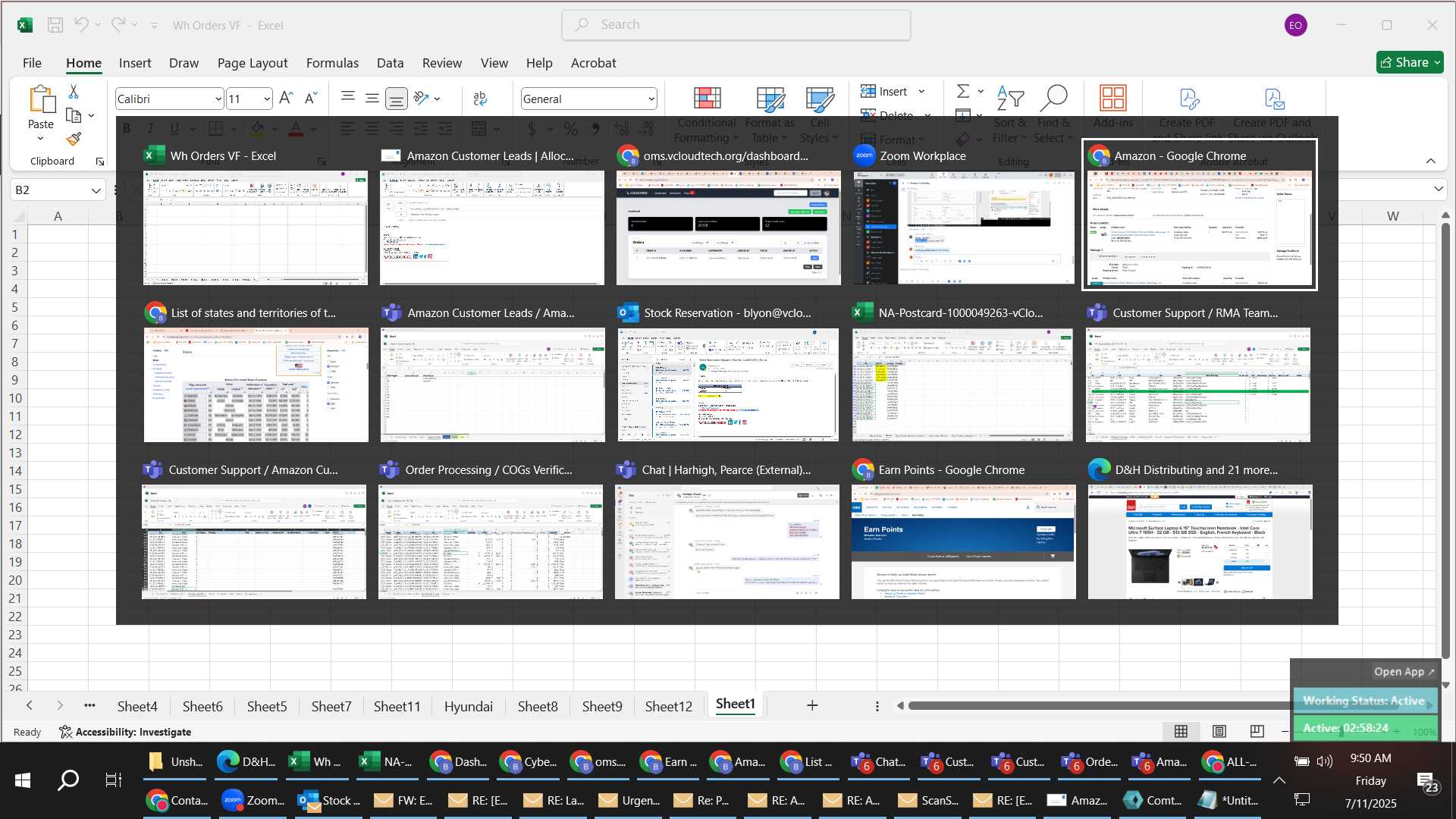The height and width of the screenshot is (819, 1456).
Task: Click the sheet tab ellipsis button
Action: click(x=89, y=705)
